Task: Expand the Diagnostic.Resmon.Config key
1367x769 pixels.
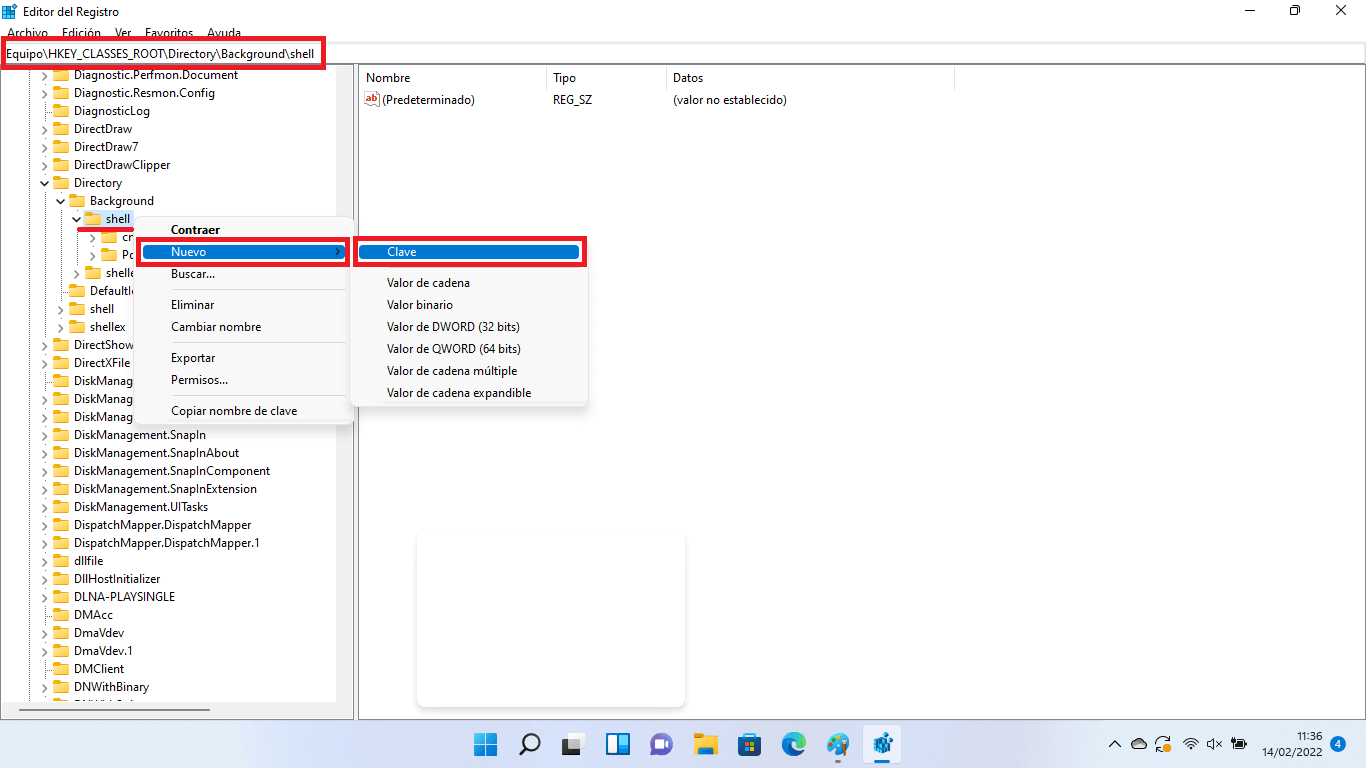Action: tap(45, 93)
